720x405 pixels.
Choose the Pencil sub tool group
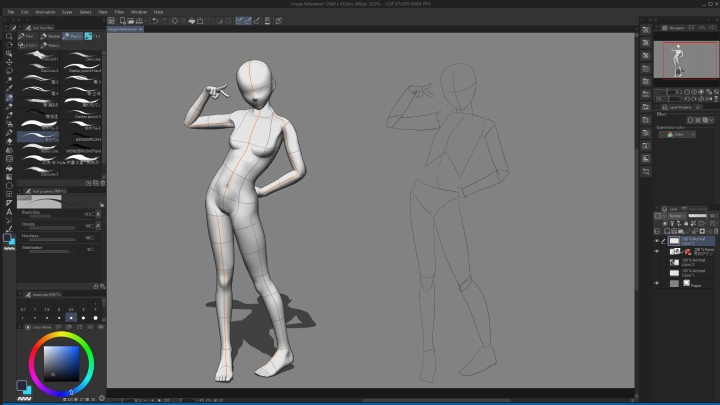(72, 36)
